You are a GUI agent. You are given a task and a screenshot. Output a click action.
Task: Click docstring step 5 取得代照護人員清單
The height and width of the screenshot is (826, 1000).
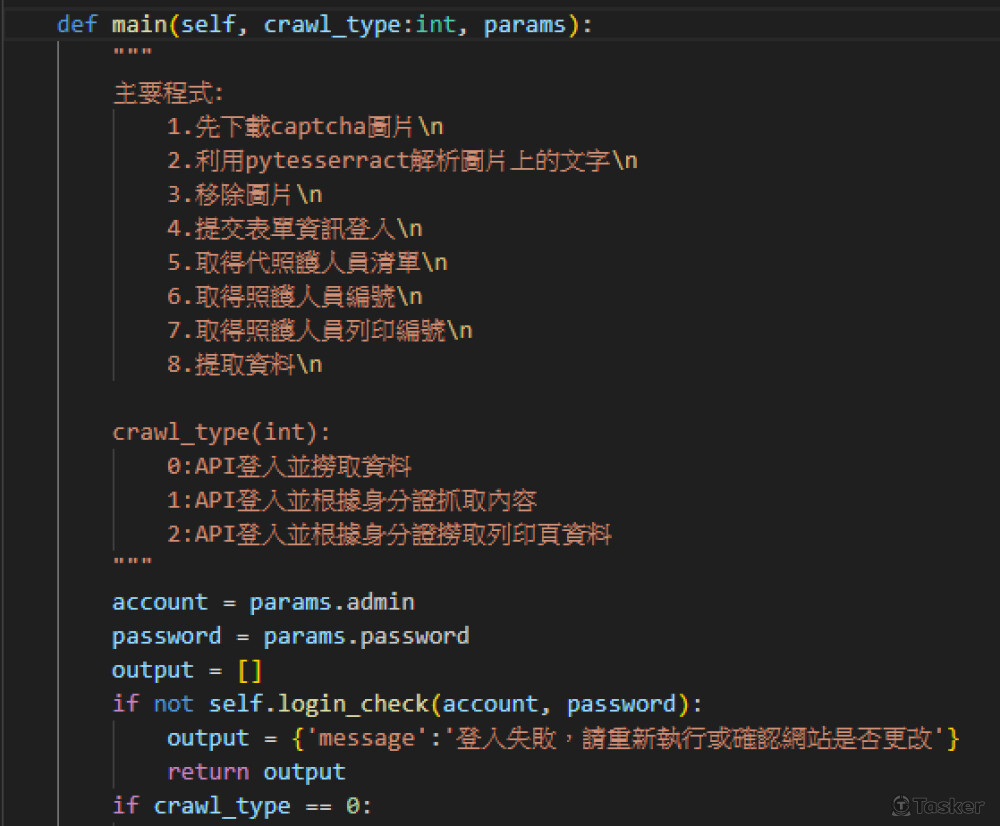[x=307, y=263]
